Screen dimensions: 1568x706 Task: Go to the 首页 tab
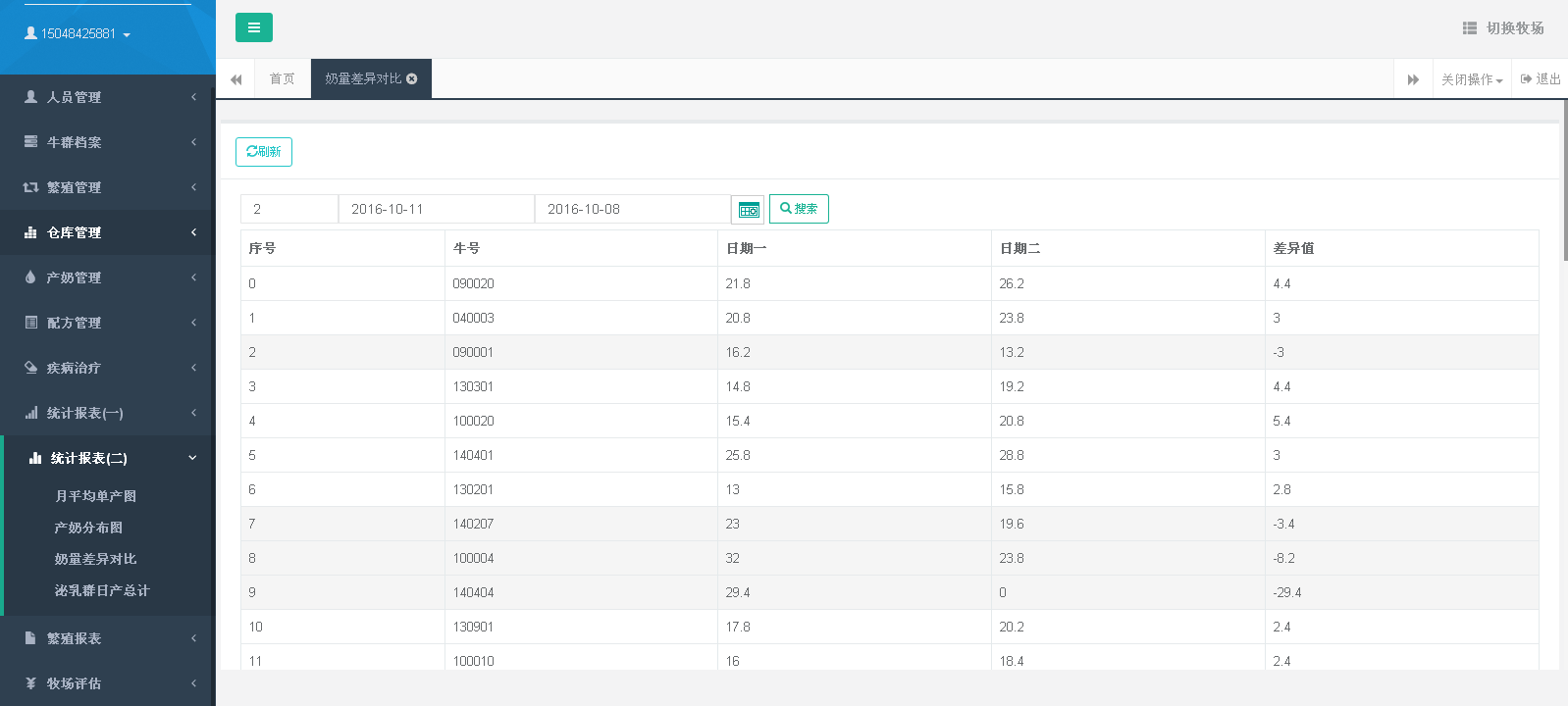point(283,78)
